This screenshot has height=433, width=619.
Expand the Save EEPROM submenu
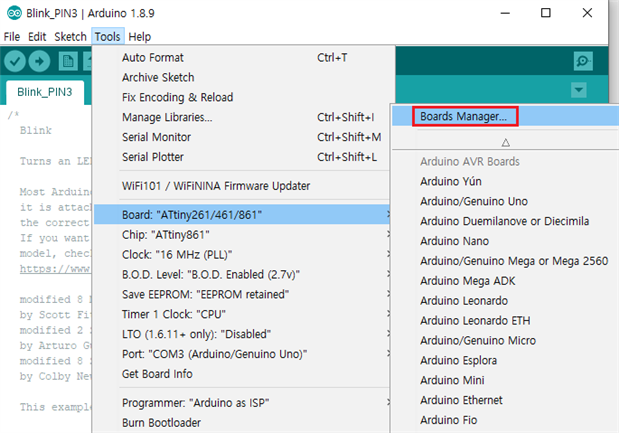(242, 294)
